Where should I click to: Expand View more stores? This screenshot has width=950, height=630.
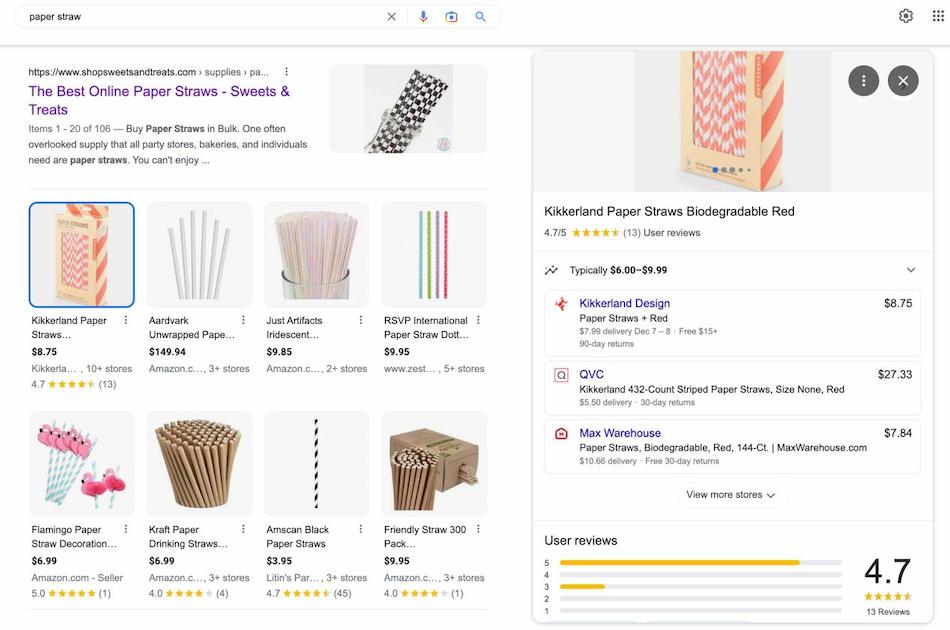point(731,495)
